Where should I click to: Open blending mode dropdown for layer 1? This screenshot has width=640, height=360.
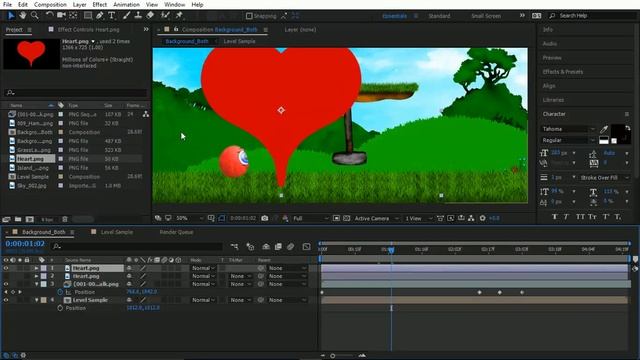[203, 268]
